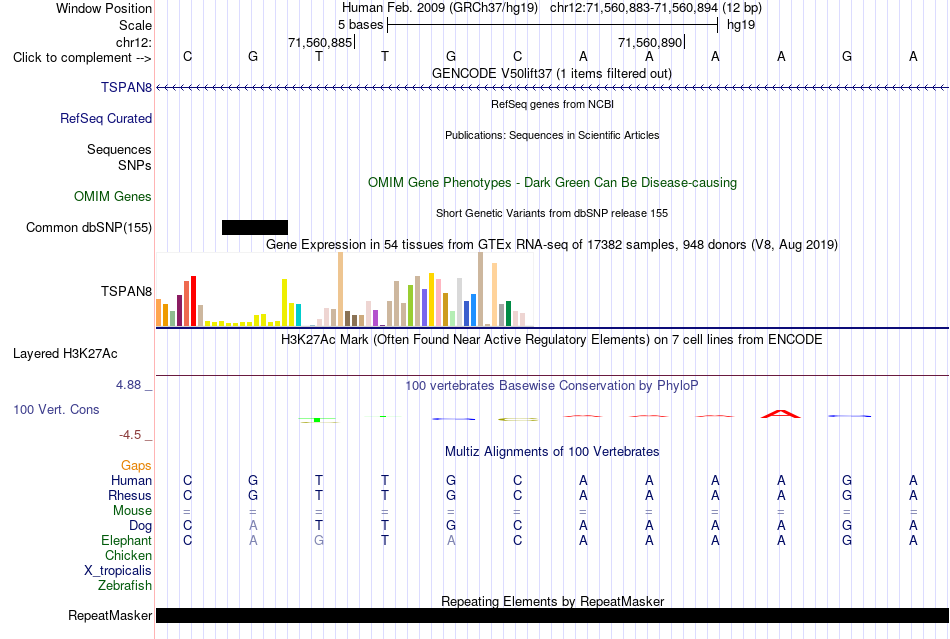The height and width of the screenshot is (639, 950).
Task: Click the purple bar in GTEx chart
Action: tap(375, 318)
